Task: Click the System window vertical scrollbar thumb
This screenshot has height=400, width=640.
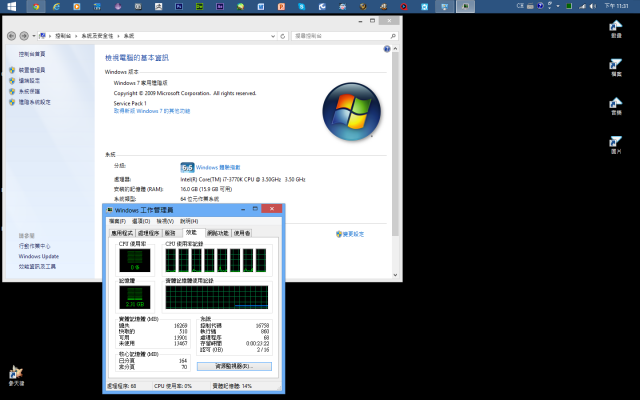Action: 395,144
